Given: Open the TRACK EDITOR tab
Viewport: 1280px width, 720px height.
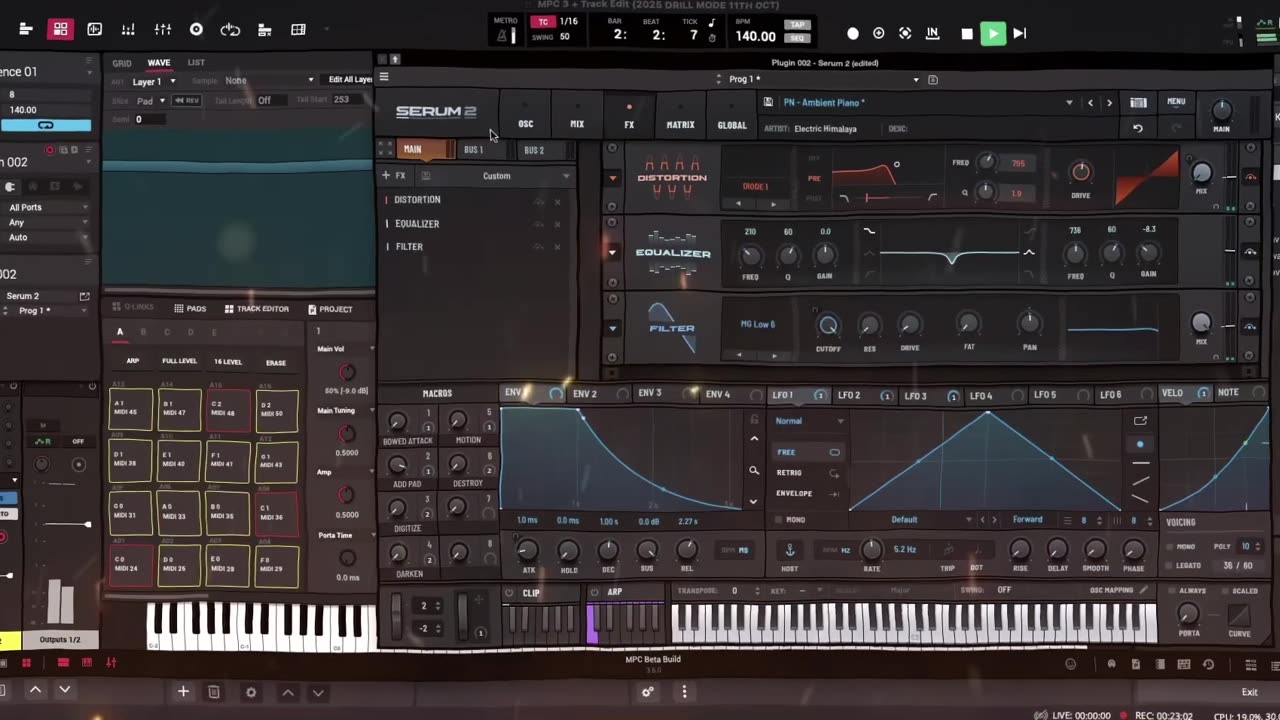Looking at the screenshot, I should tap(256, 309).
